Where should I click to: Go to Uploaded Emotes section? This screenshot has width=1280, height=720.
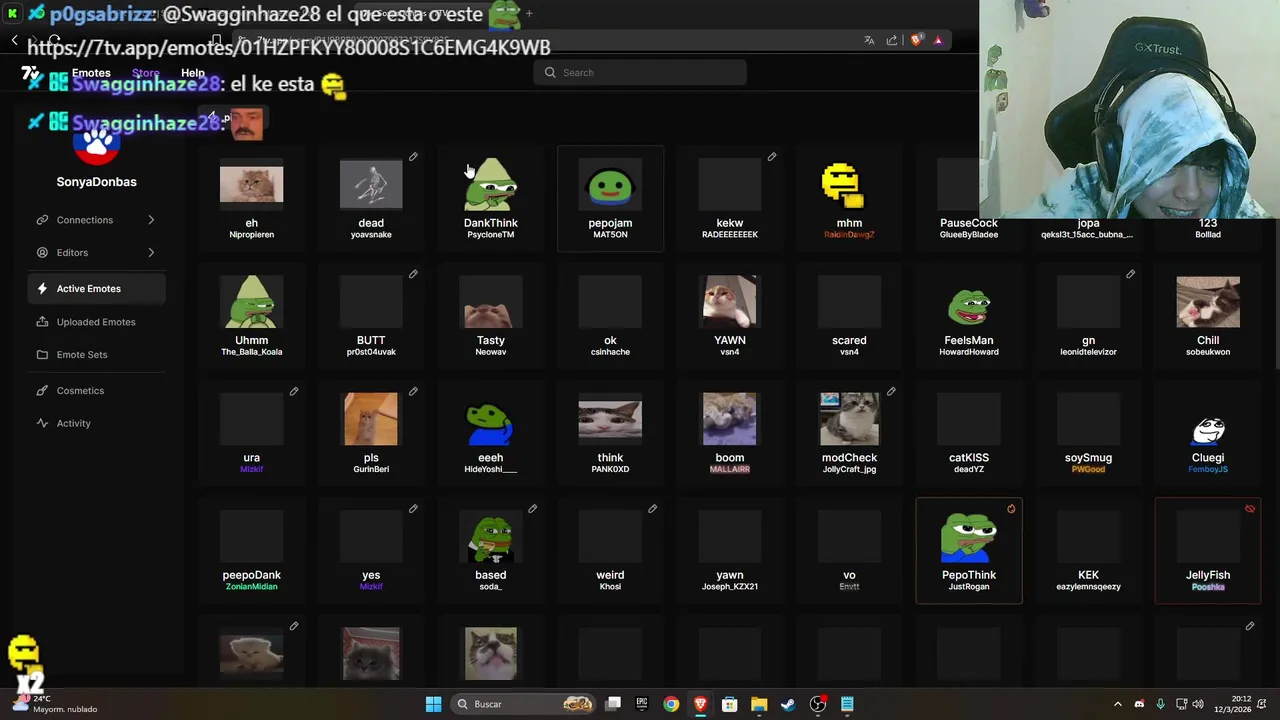click(x=97, y=322)
